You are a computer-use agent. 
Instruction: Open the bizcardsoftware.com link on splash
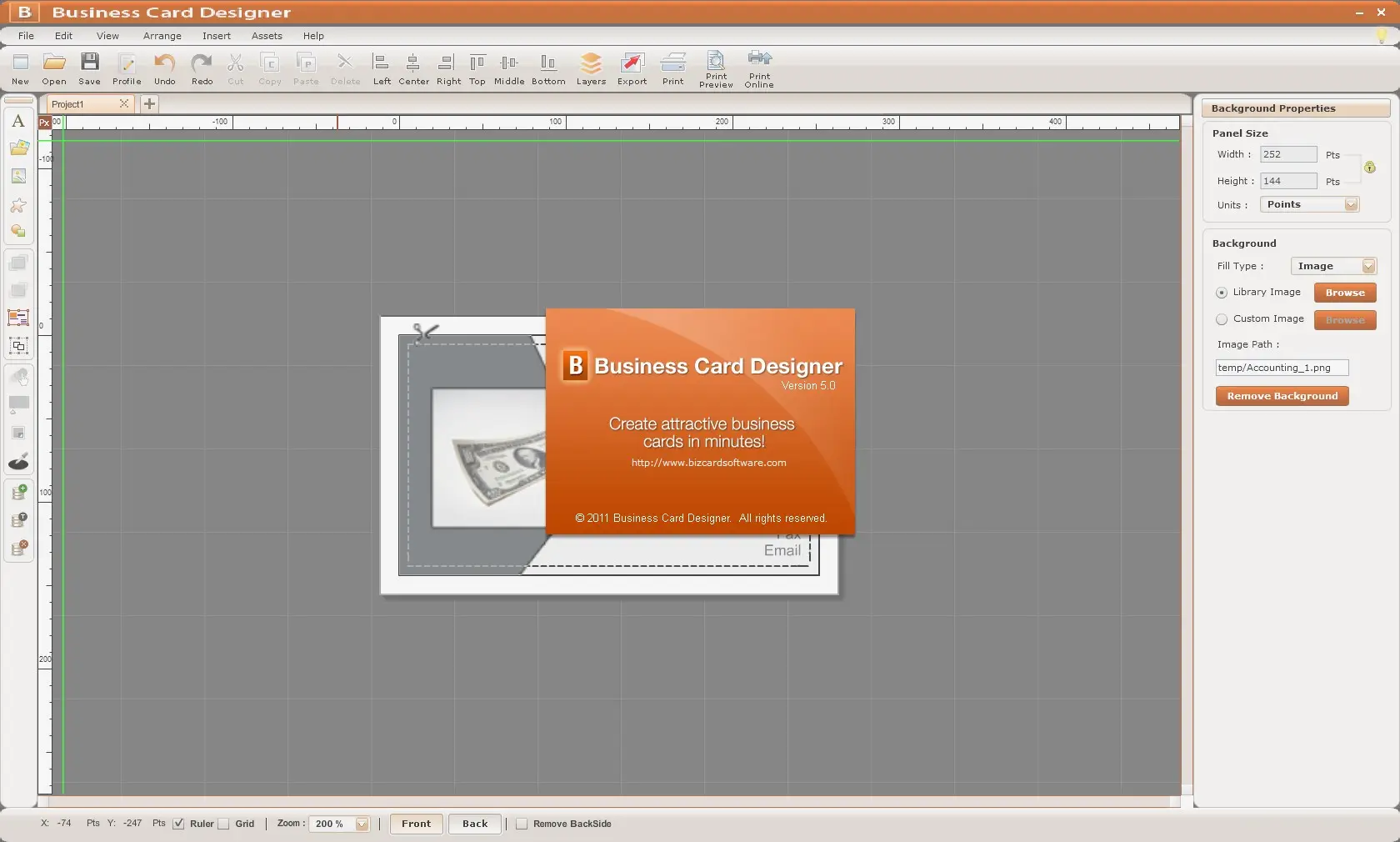click(708, 463)
